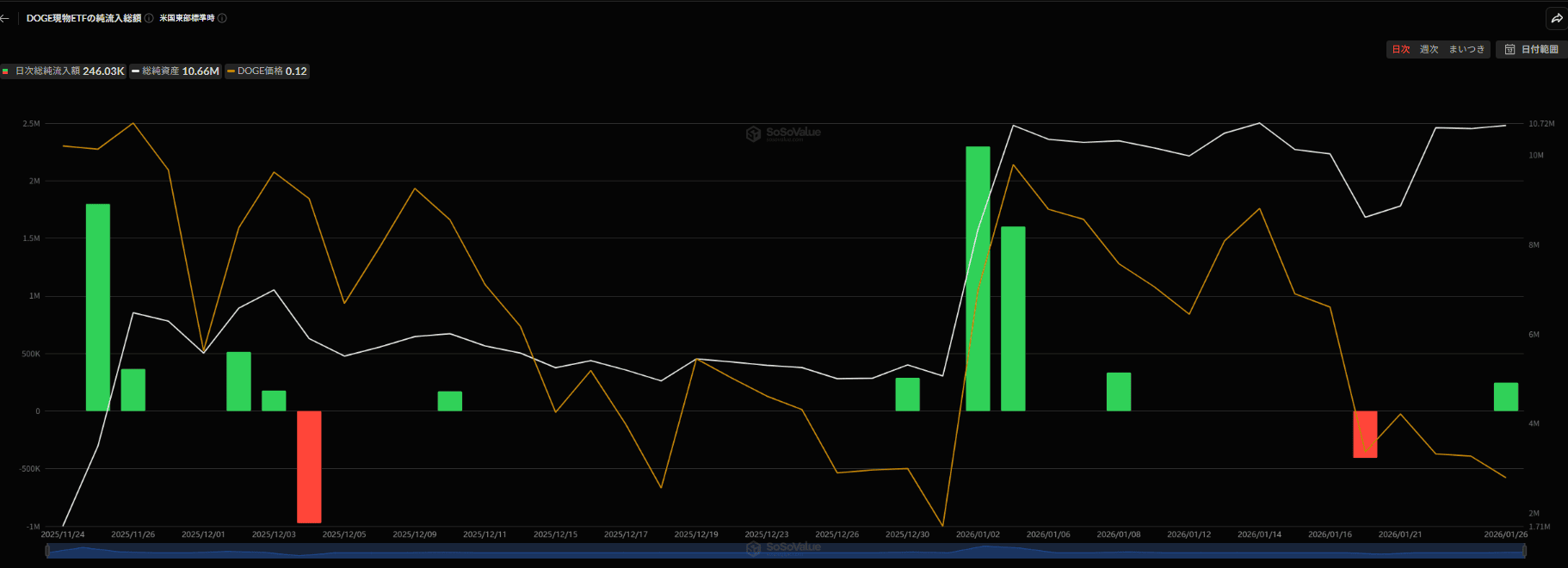Toggle 総純資産 legend series visibility

[x=176, y=71]
